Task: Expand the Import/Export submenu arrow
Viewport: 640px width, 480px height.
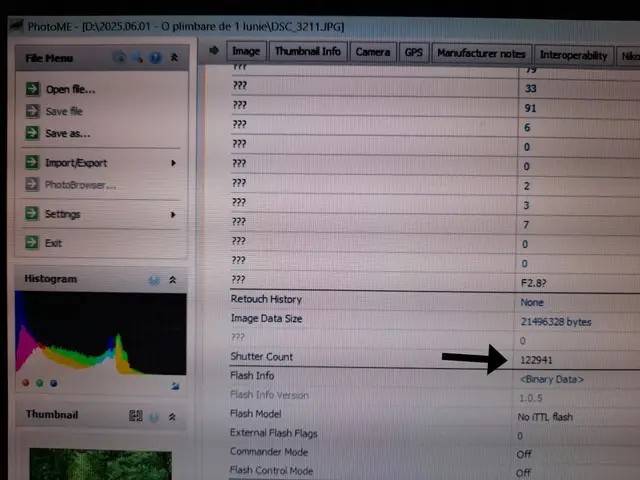Action: point(173,163)
